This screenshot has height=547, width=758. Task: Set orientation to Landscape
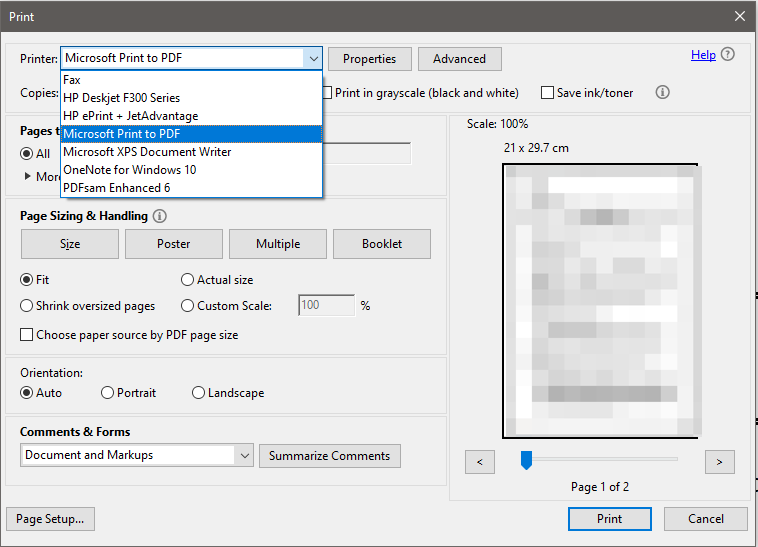click(198, 392)
